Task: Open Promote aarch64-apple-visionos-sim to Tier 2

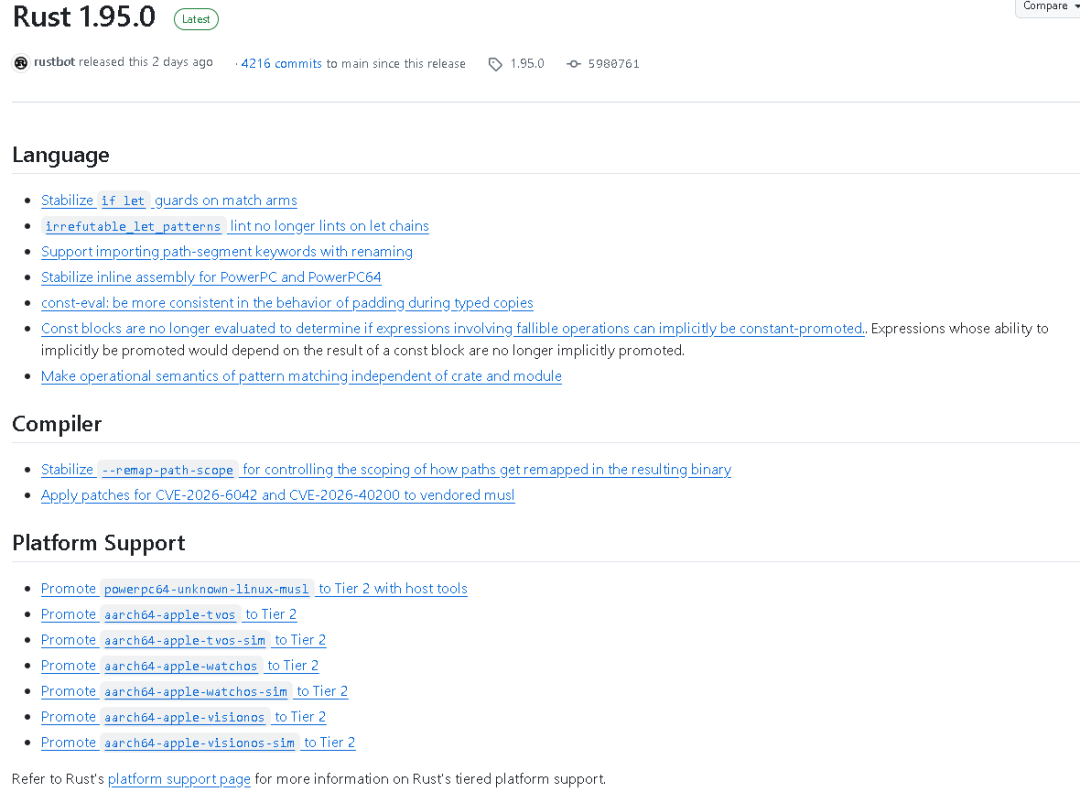Action: [x=198, y=742]
